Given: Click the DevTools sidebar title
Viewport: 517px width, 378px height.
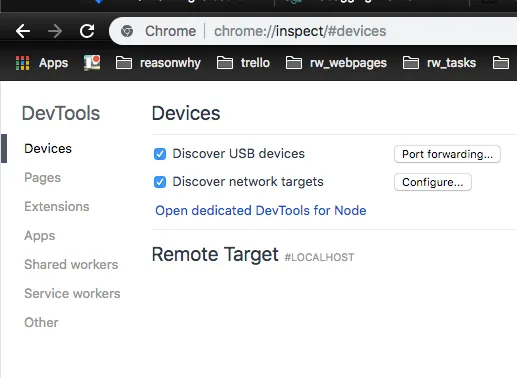Looking at the screenshot, I should click(61, 113).
